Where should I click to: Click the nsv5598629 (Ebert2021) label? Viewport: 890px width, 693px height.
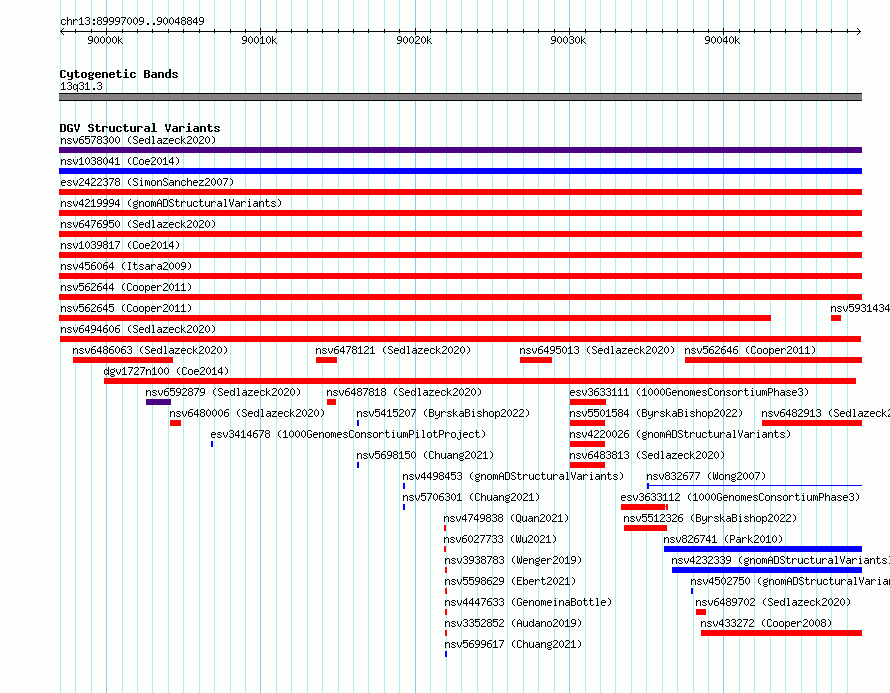[510, 581]
